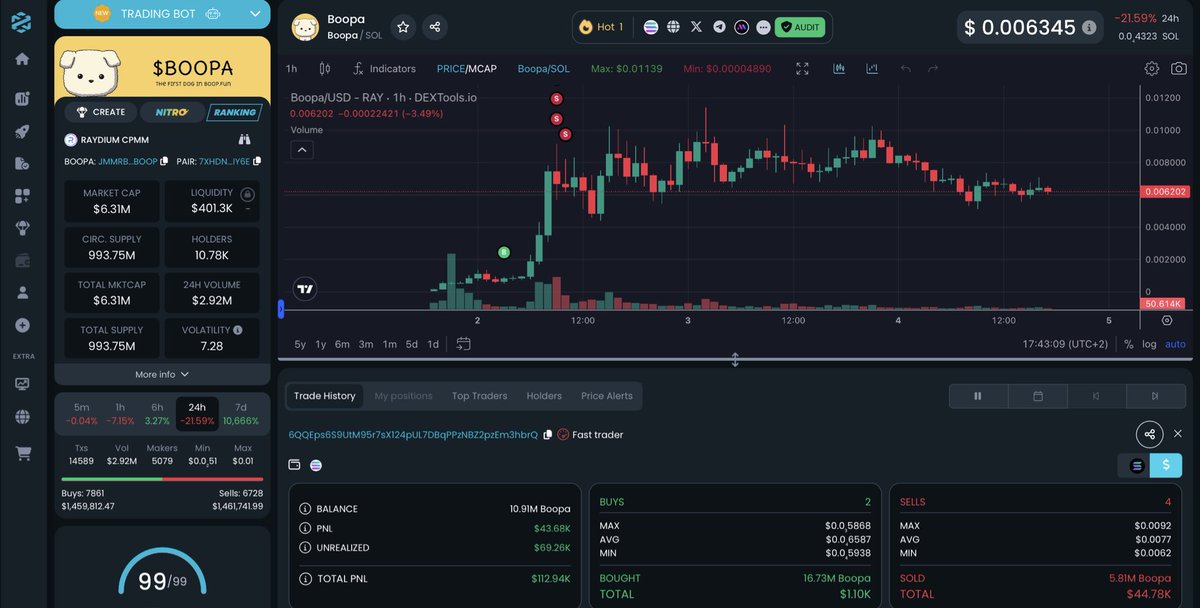The height and width of the screenshot is (608, 1200).
Task: Select the 7d performance period tab
Action: pyautogui.click(x=240, y=413)
